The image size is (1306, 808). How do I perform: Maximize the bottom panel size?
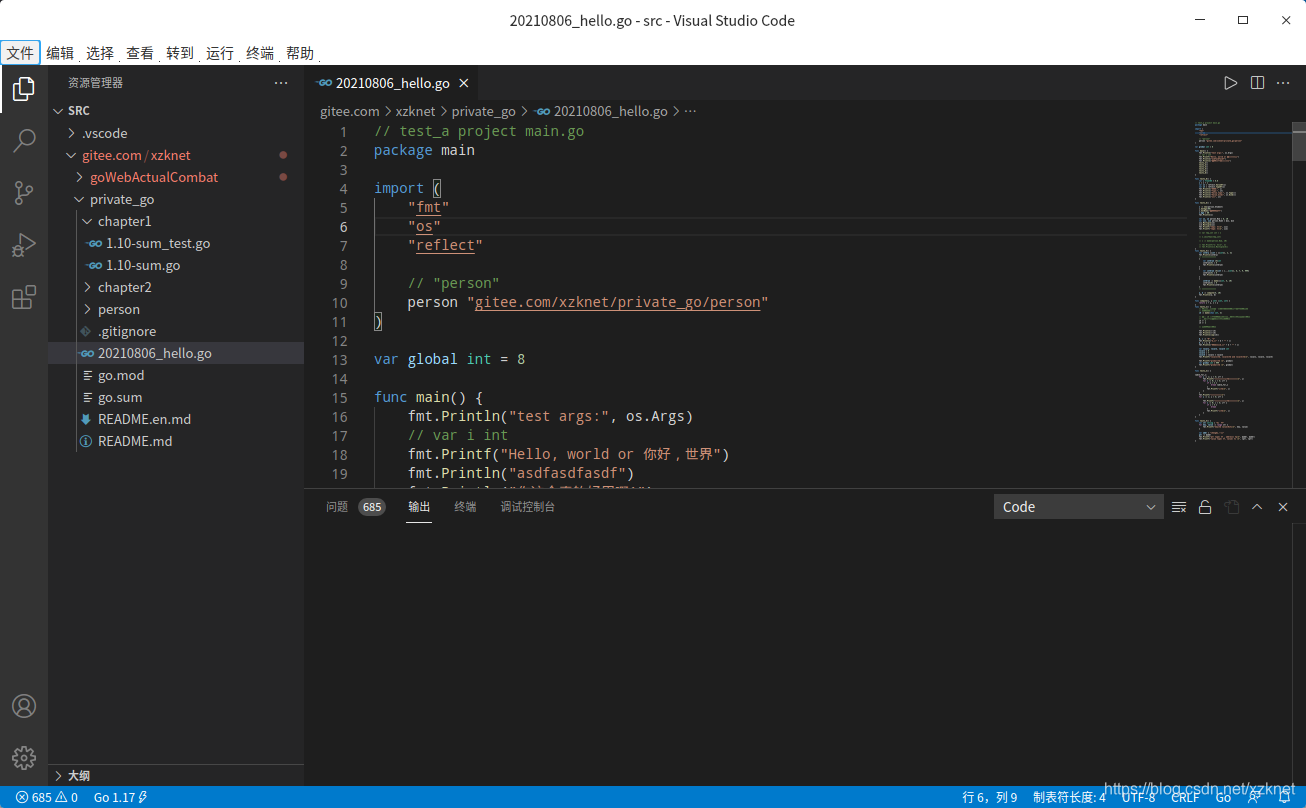(x=1257, y=507)
